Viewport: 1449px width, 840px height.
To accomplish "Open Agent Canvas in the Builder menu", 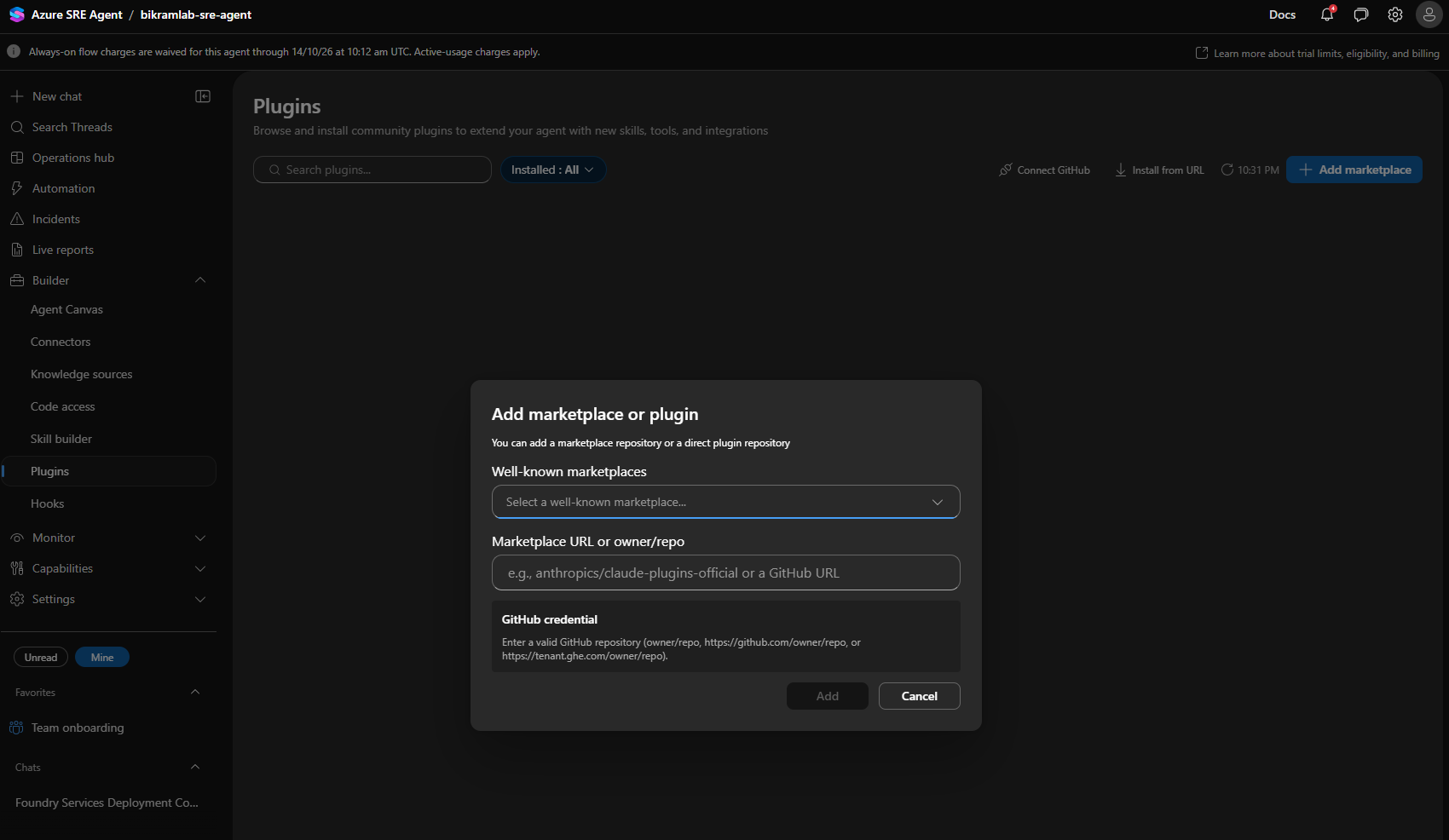I will (66, 309).
